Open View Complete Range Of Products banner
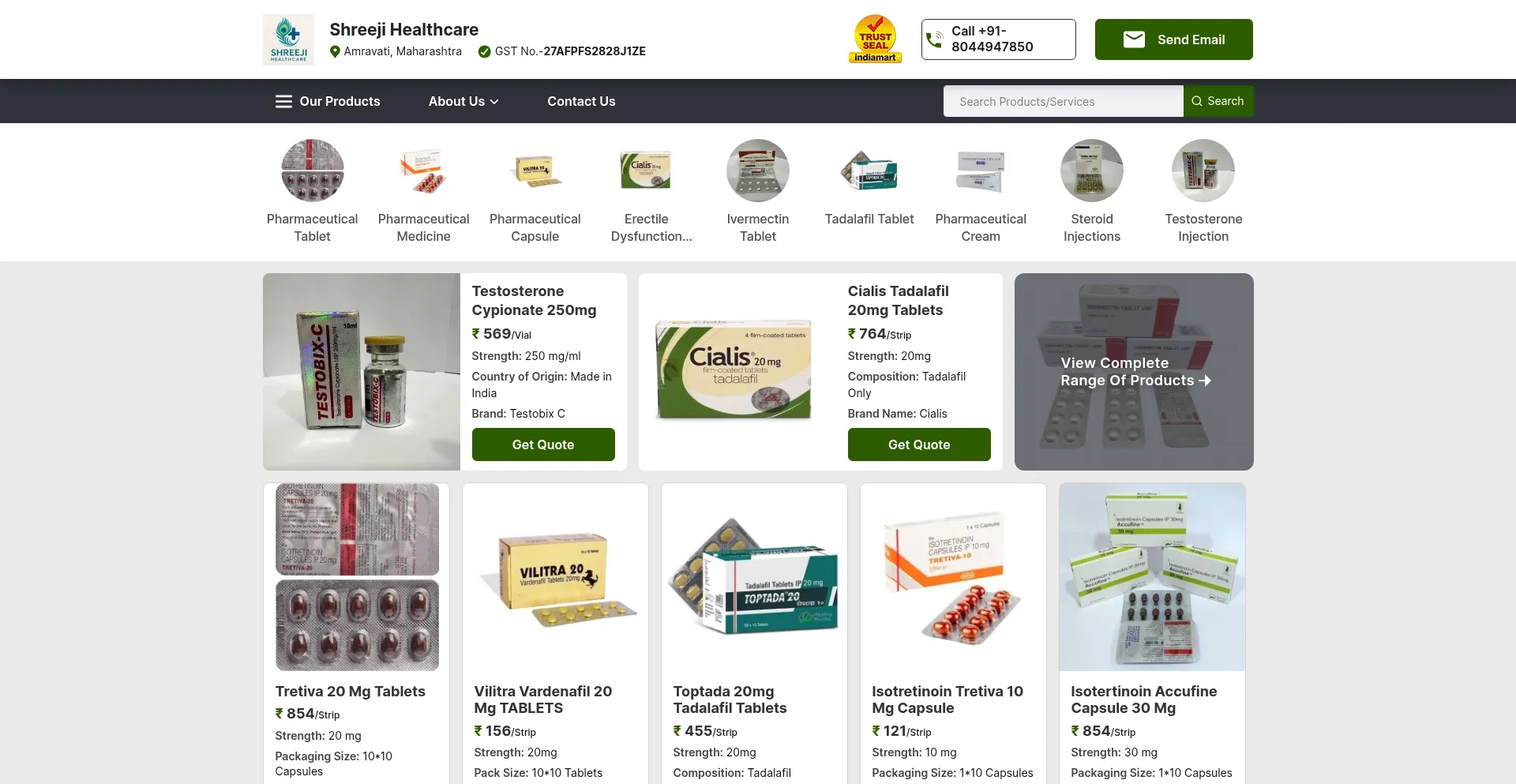 pos(1134,372)
